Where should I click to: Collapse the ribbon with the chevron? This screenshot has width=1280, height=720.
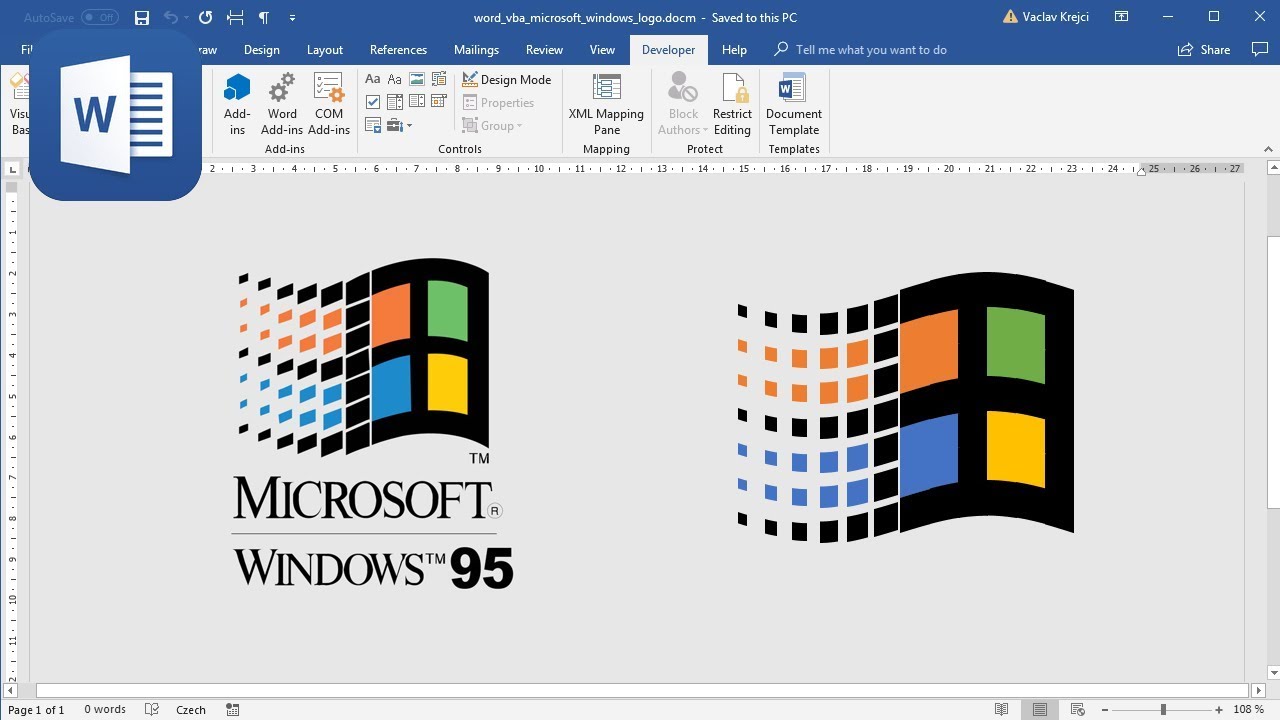tap(1268, 149)
